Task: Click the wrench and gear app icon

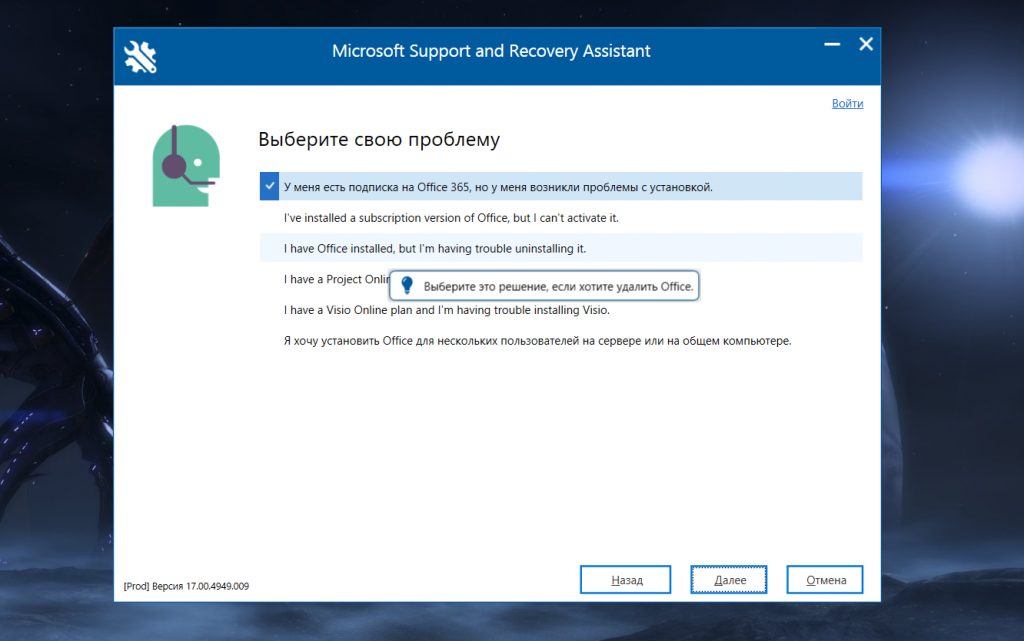Action: point(140,57)
